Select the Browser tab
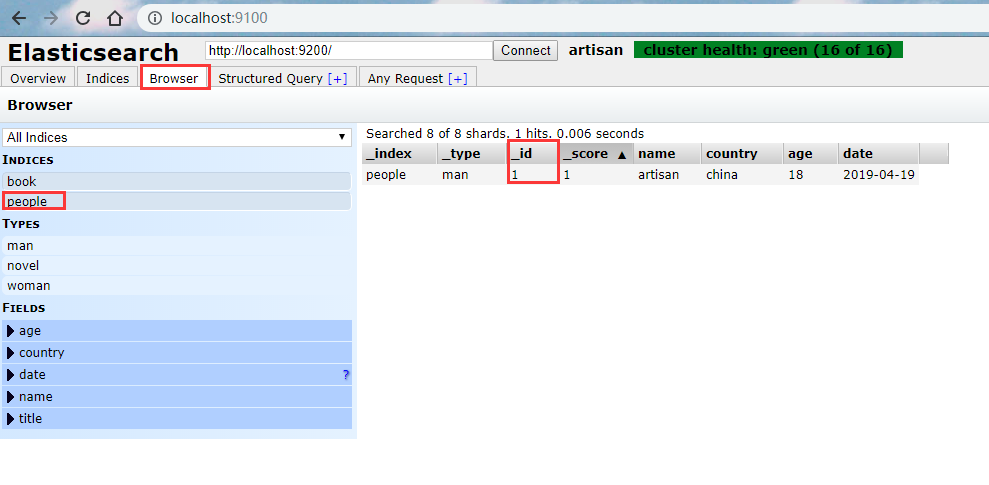Image resolution: width=989 pixels, height=485 pixels. point(174,78)
